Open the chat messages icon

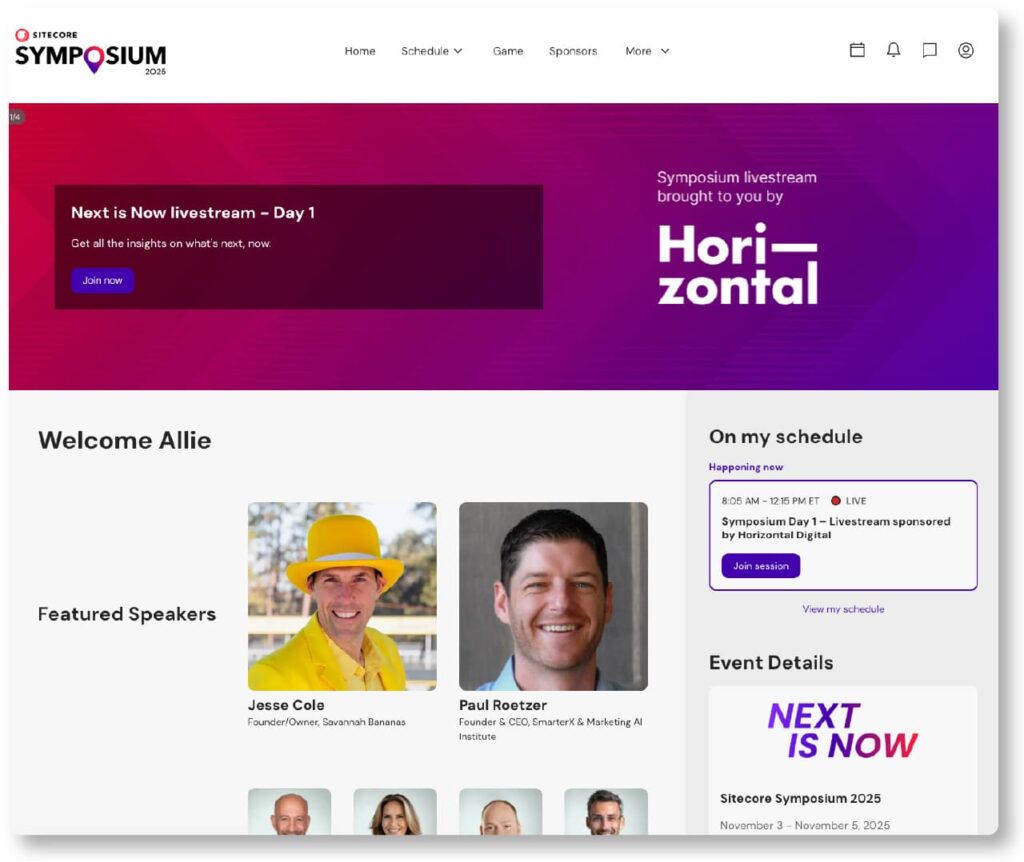click(x=929, y=50)
